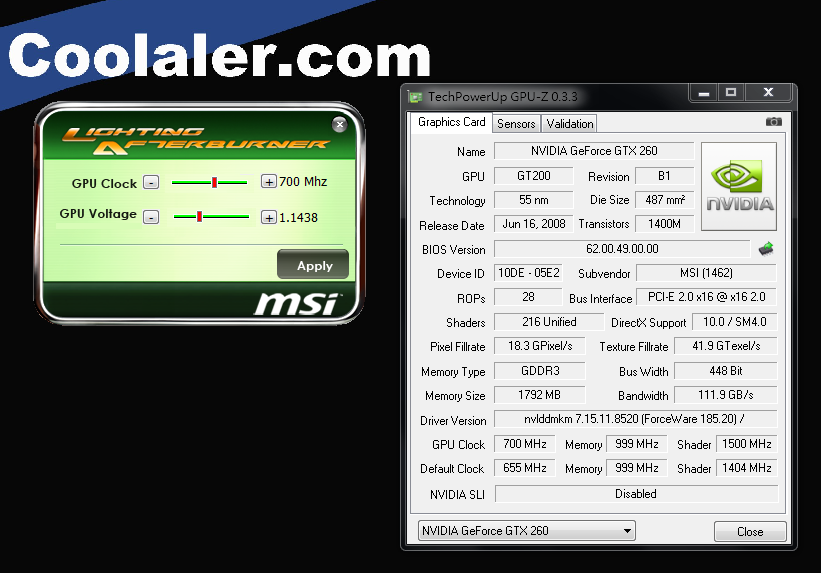Increase GPU Clock with plus button
Viewport: 821px width, 573px height.
[269, 182]
